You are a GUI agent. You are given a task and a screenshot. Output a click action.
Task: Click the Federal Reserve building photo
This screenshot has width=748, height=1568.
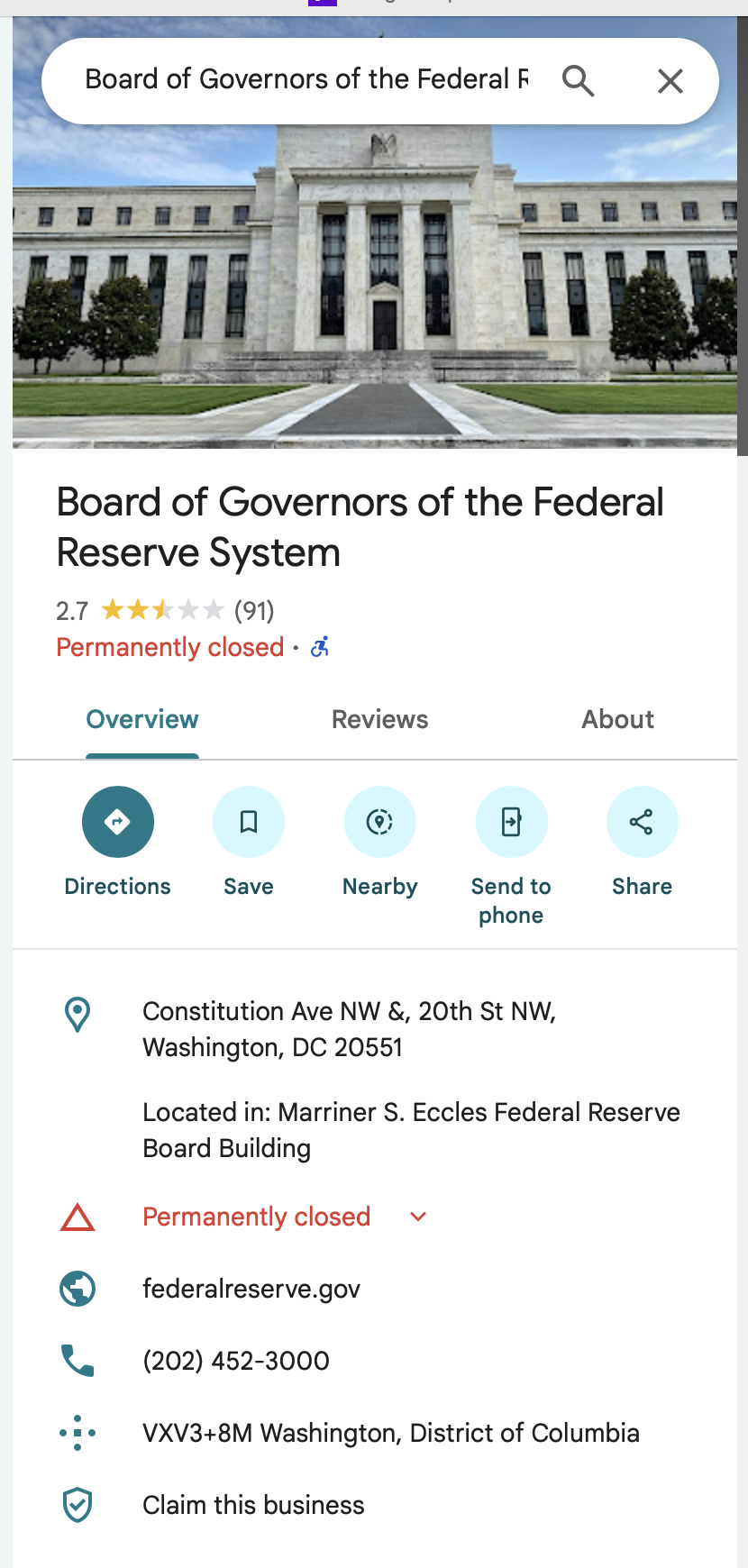click(x=374, y=288)
